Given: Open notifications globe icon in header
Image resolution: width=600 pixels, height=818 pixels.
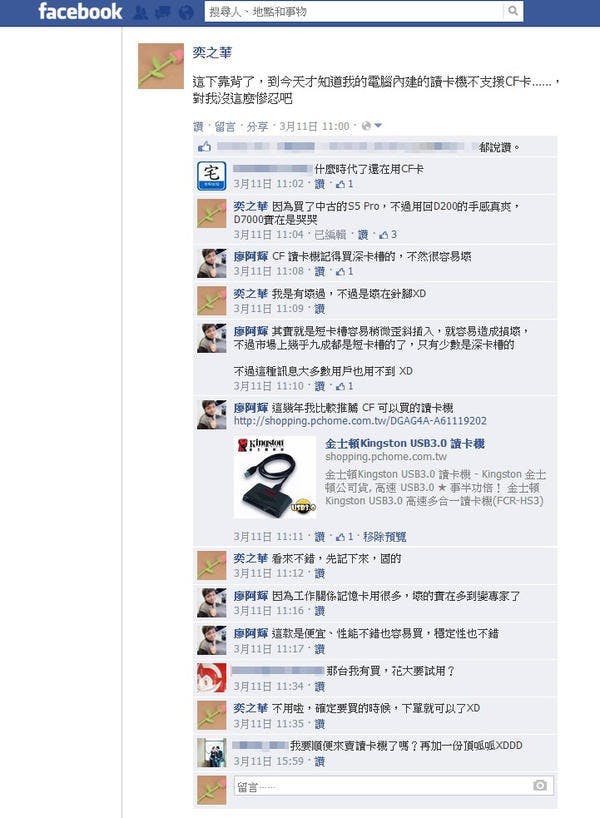Looking at the screenshot, I should (186, 12).
